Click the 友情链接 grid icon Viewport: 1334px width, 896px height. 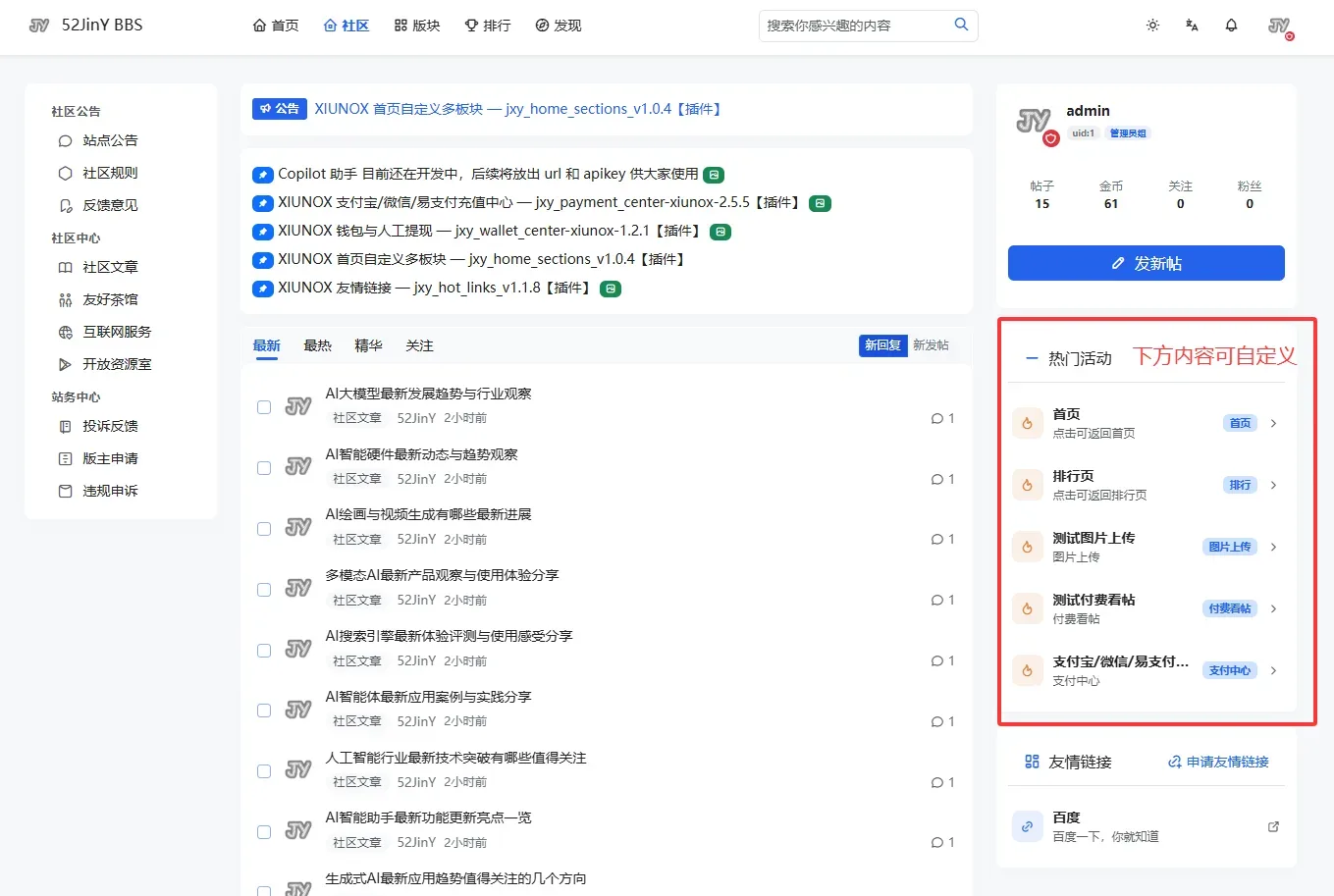1032,762
